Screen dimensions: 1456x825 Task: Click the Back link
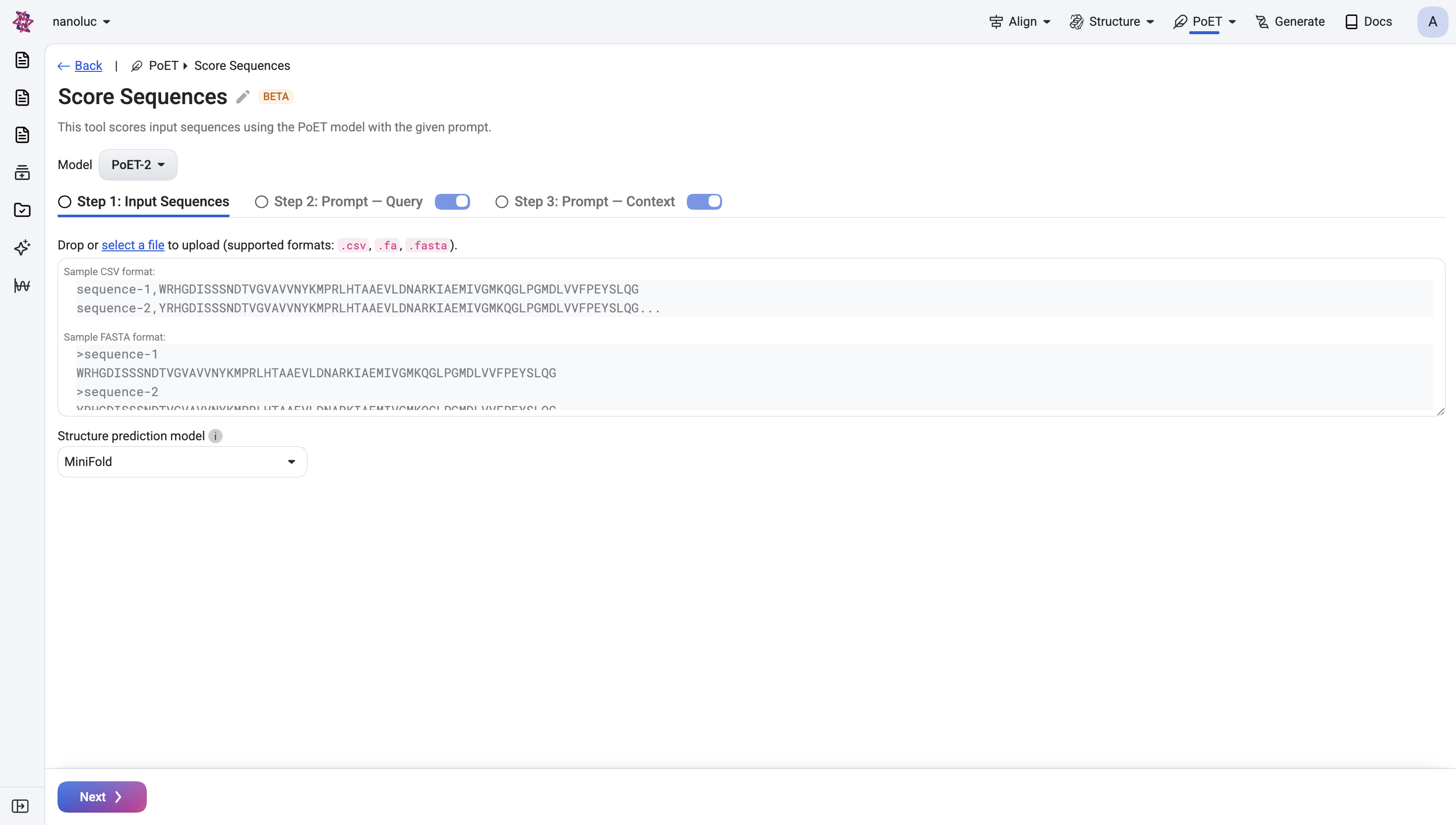(x=80, y=66)
